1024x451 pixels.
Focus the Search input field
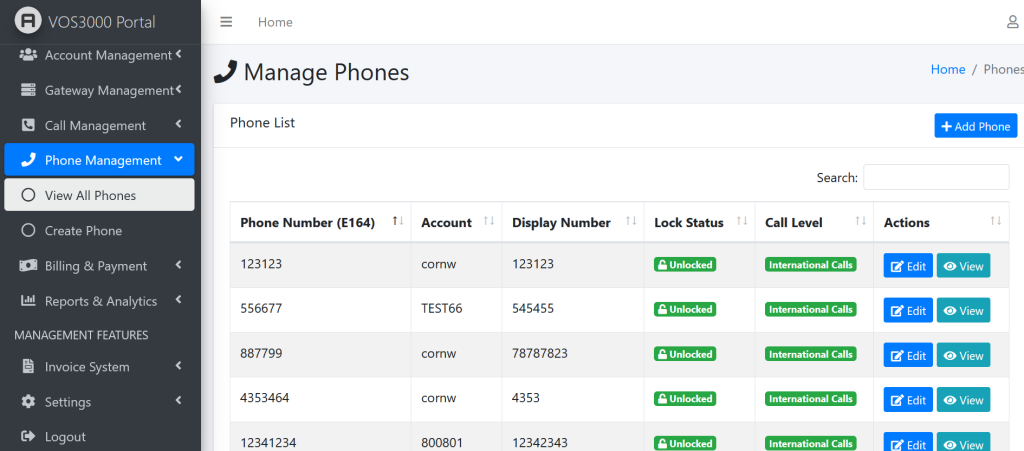936,177
